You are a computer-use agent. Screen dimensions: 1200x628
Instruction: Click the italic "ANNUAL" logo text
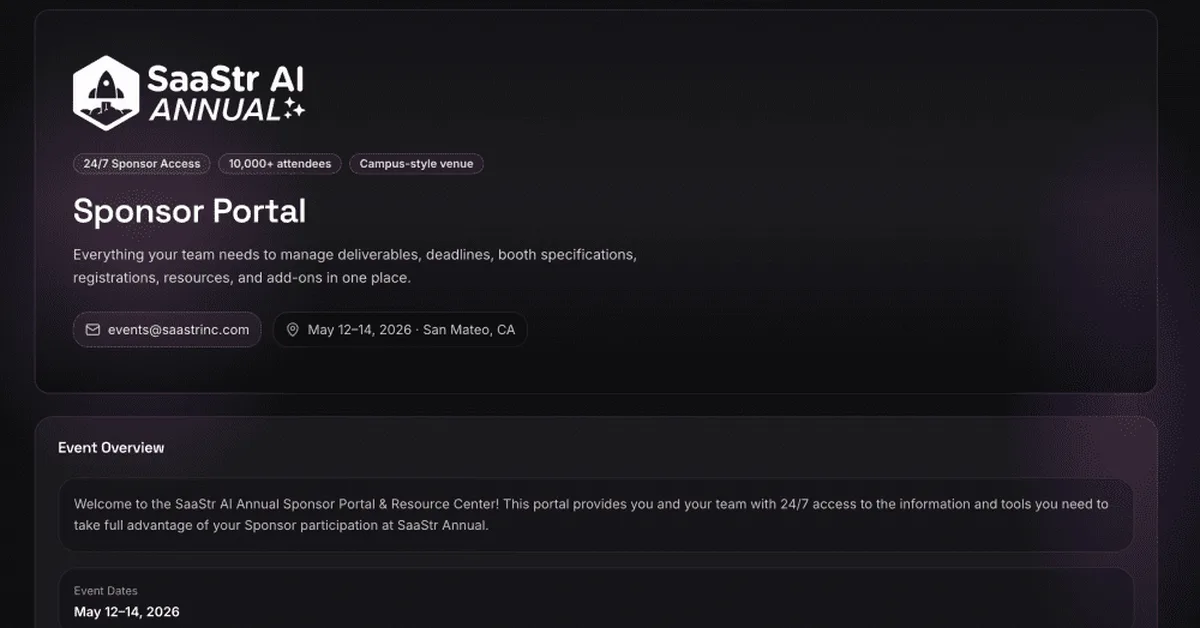point(214,110)
